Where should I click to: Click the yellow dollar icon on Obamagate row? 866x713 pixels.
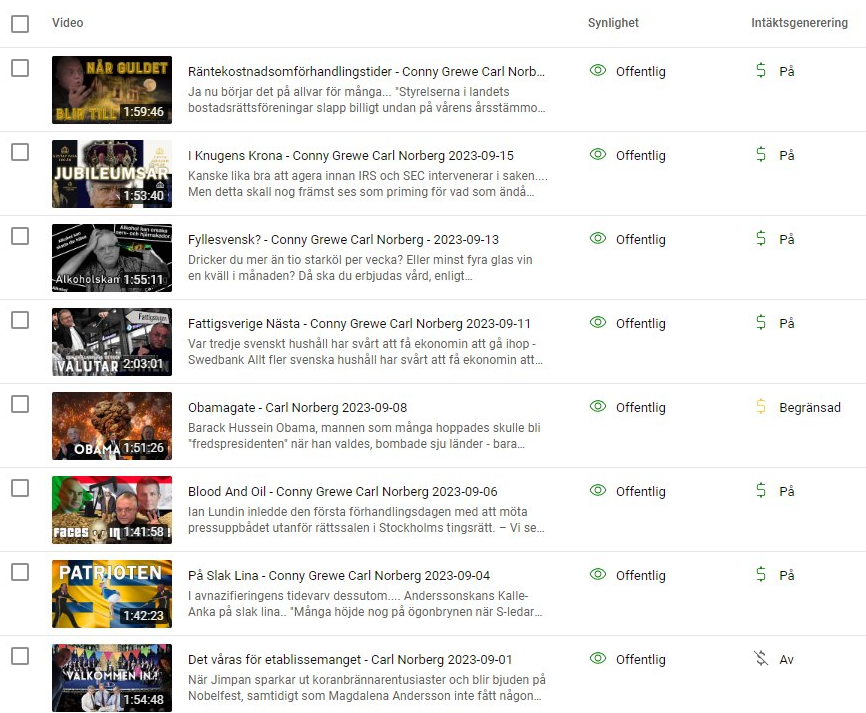(x=761, y=407)
